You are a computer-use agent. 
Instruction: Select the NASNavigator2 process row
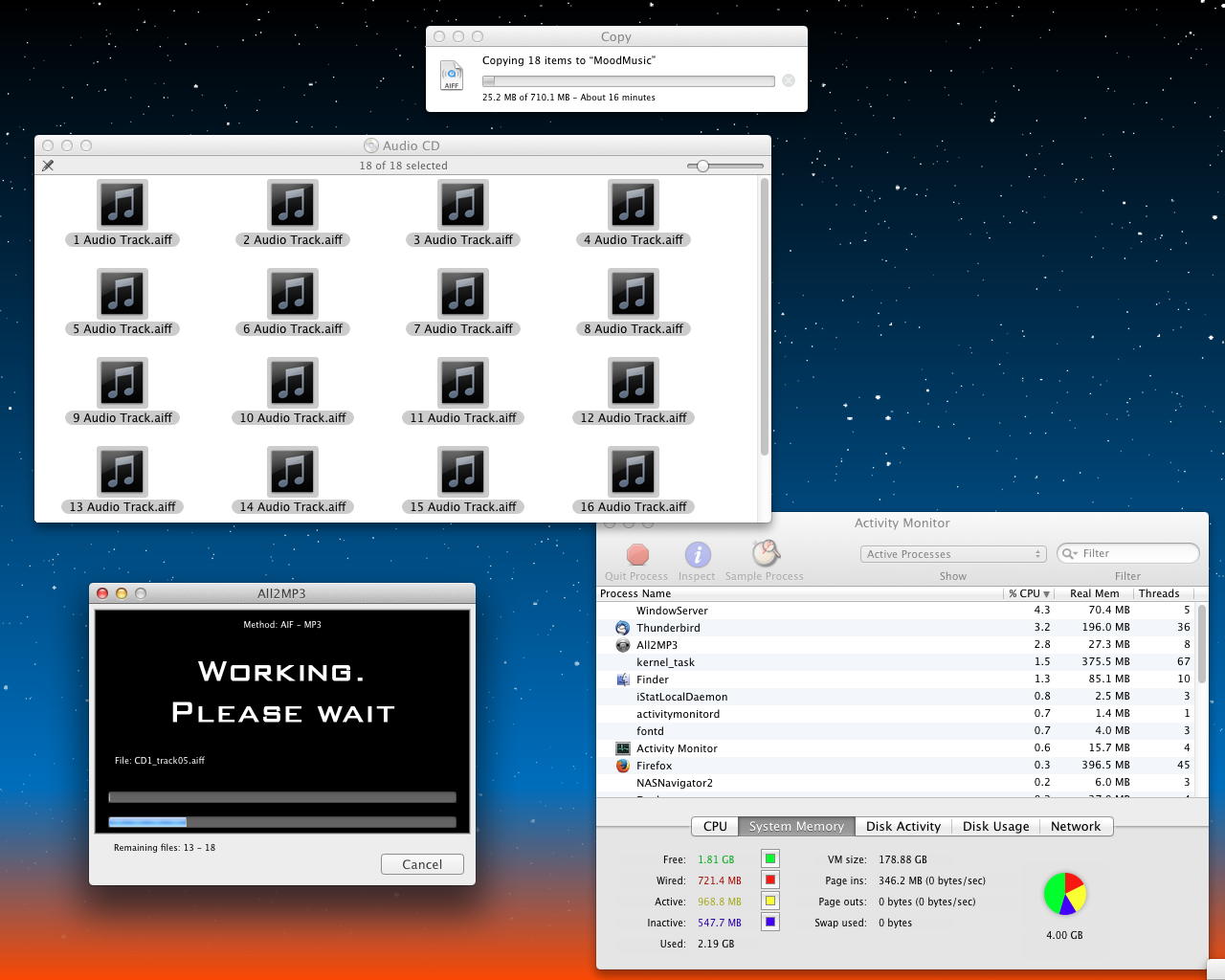click(895, 783)
